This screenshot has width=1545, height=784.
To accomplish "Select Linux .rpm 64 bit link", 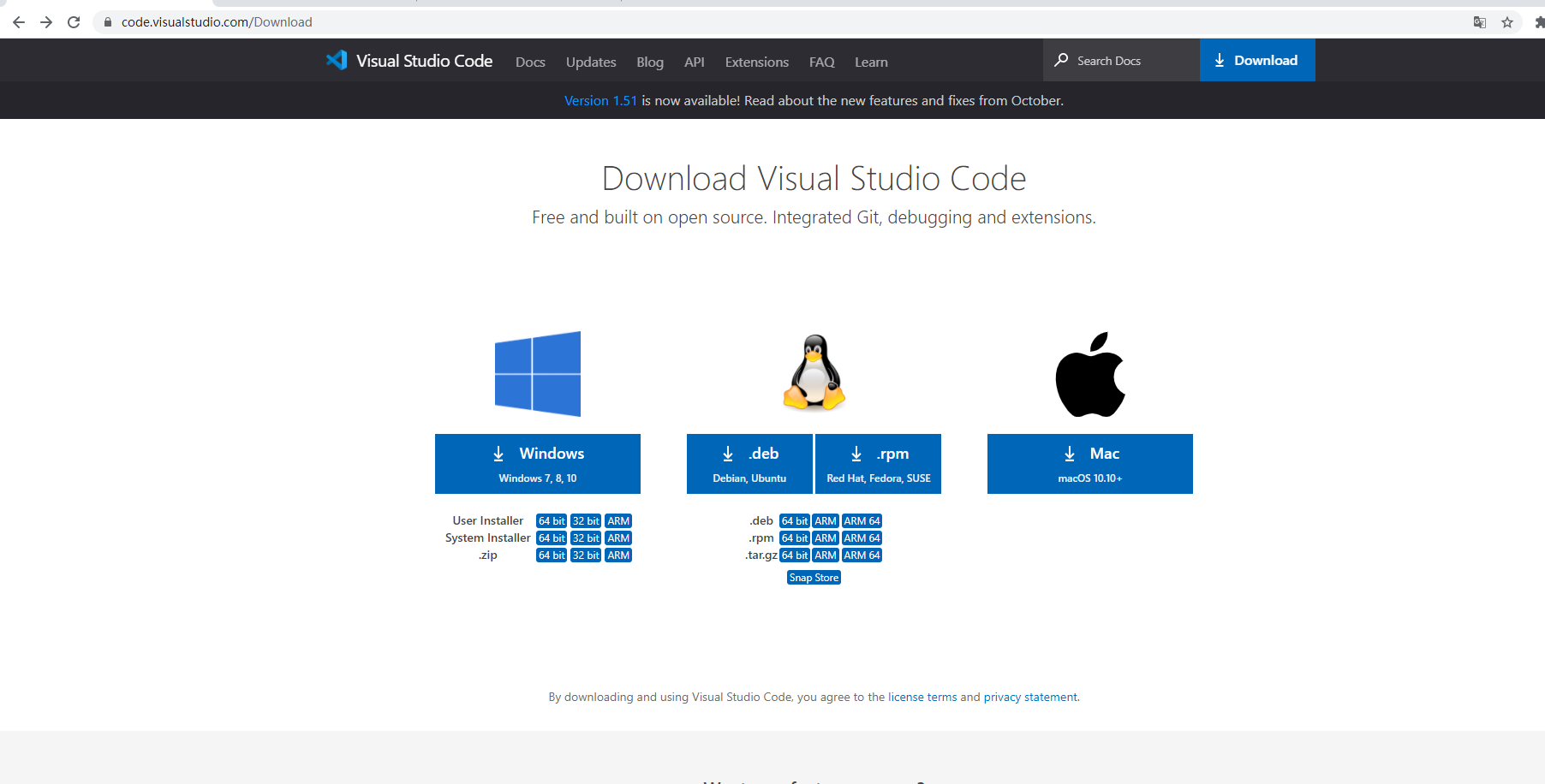I will click(795, 538).
